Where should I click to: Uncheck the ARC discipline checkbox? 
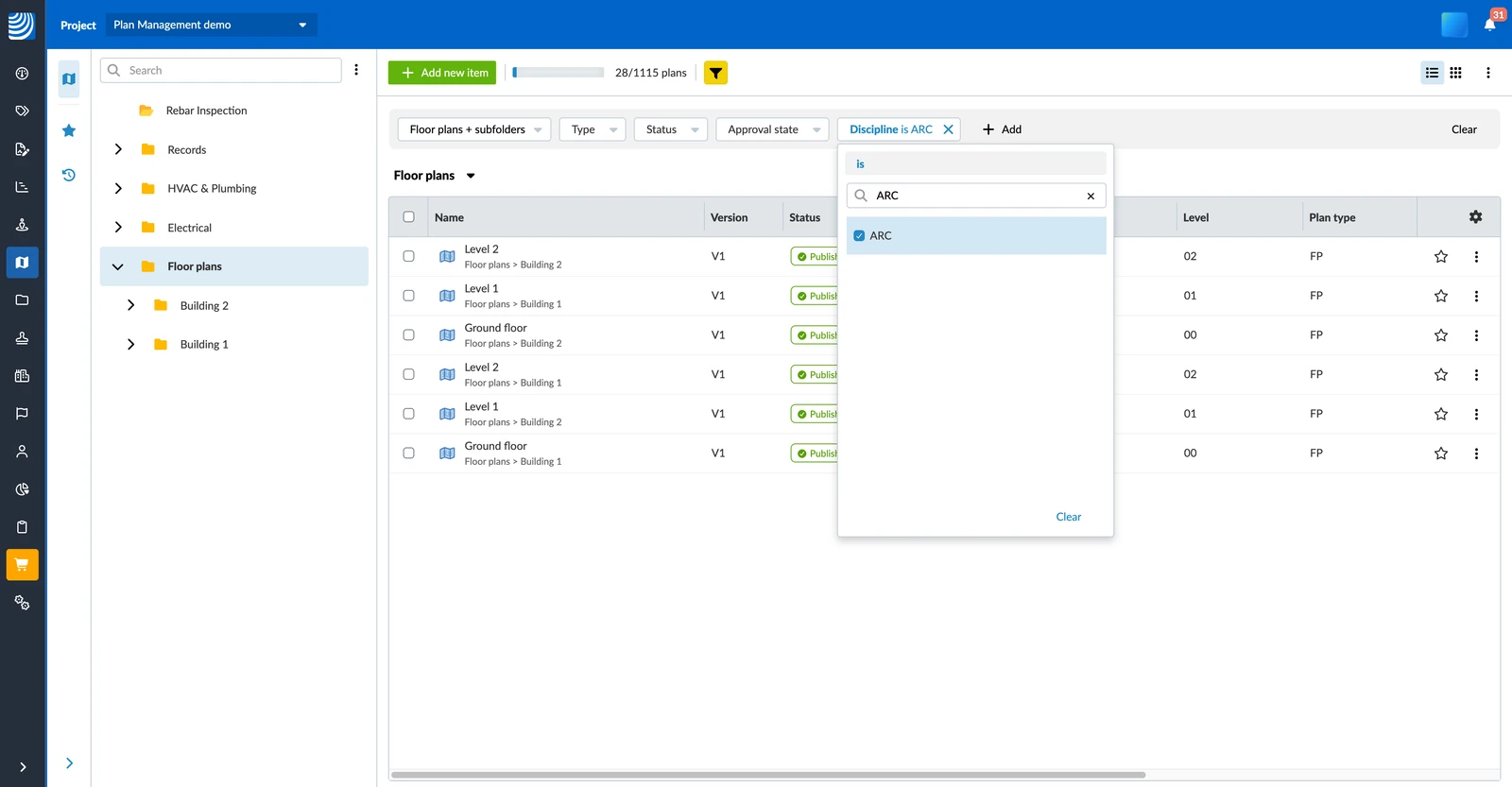(859, 236)
